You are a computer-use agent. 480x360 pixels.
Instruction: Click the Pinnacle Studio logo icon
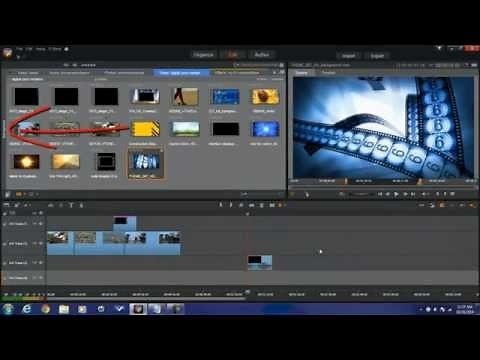tap(7, 53)
